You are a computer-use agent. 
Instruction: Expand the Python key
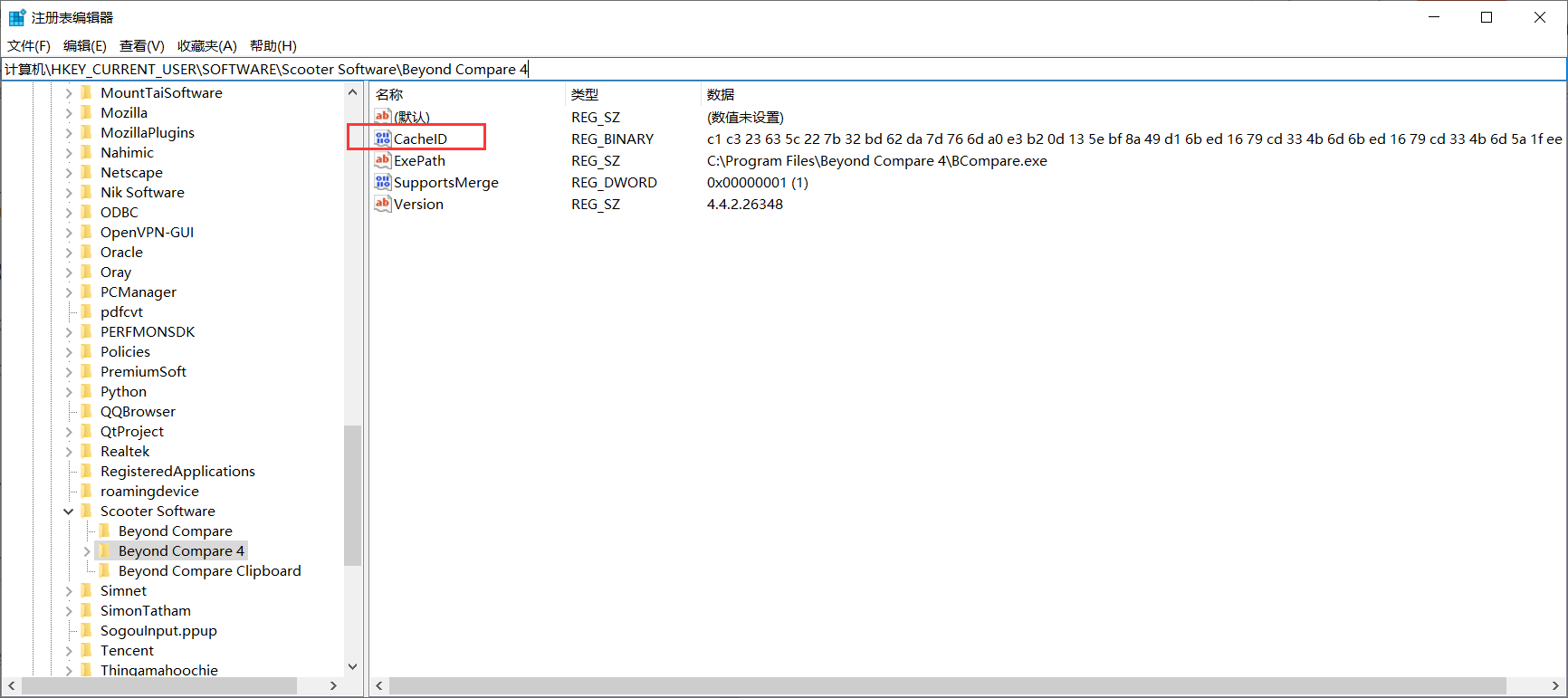pyautogui.click(x=69, y=391)
